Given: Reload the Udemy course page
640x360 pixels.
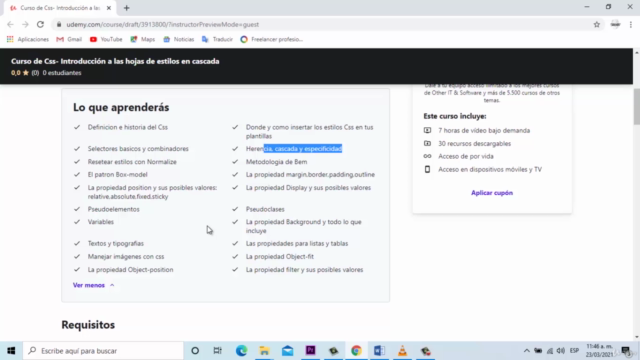Looking at the screenshot, I should point(40,24).
